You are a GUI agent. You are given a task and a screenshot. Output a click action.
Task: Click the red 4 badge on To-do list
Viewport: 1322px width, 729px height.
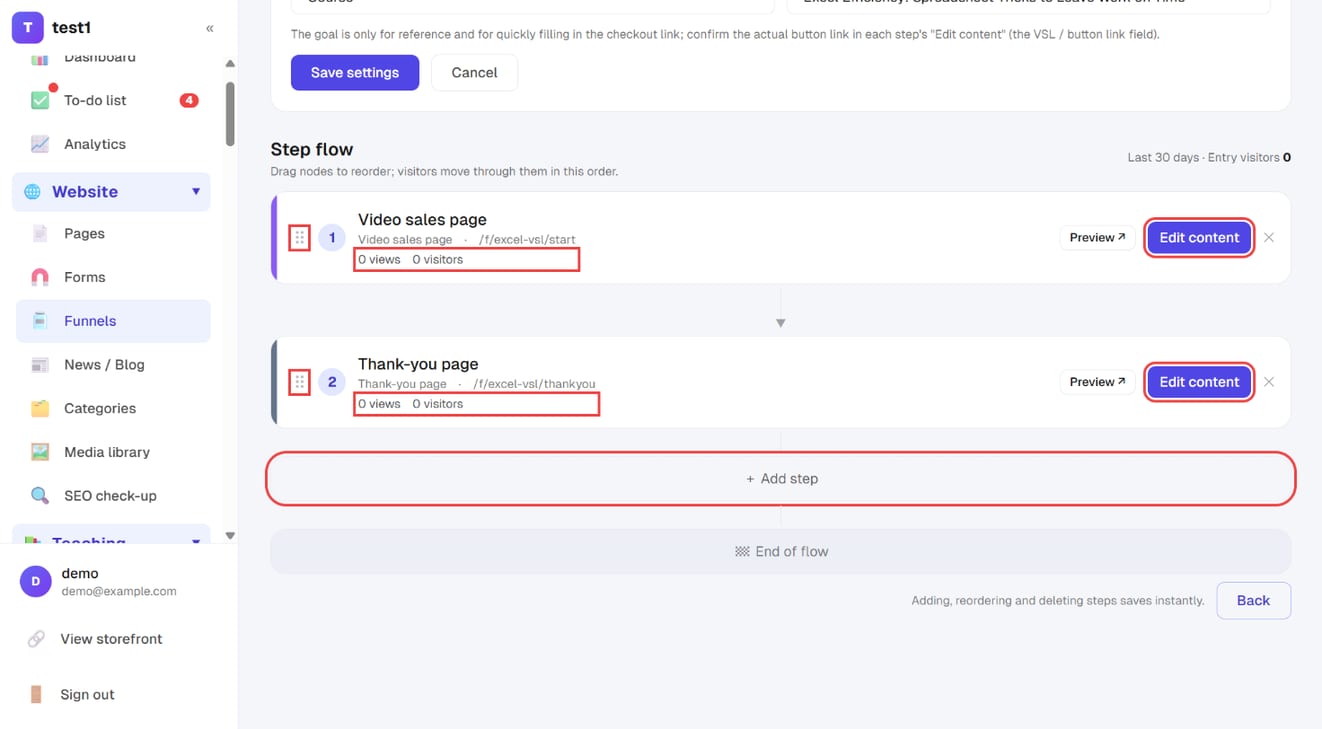tap(189, 100)
